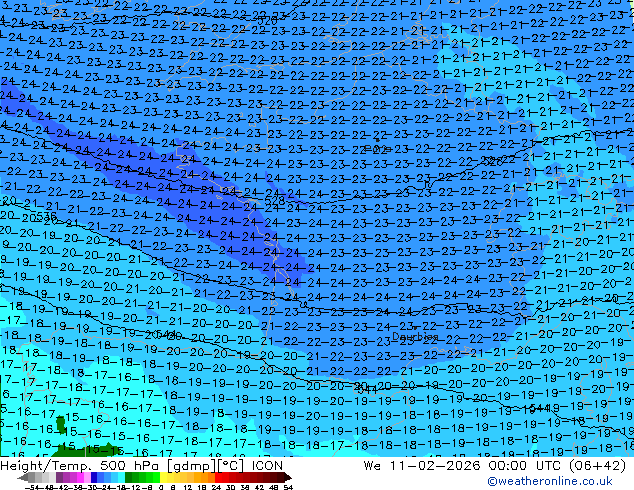
Task: Pick the magenta segment of the color scale
Action: click(x=80, y=477)
